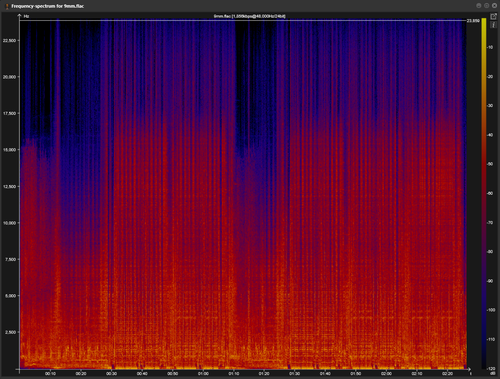Click the '-40' dB scale label
Screen dimensions: 500x379
(x=490, y=135)
